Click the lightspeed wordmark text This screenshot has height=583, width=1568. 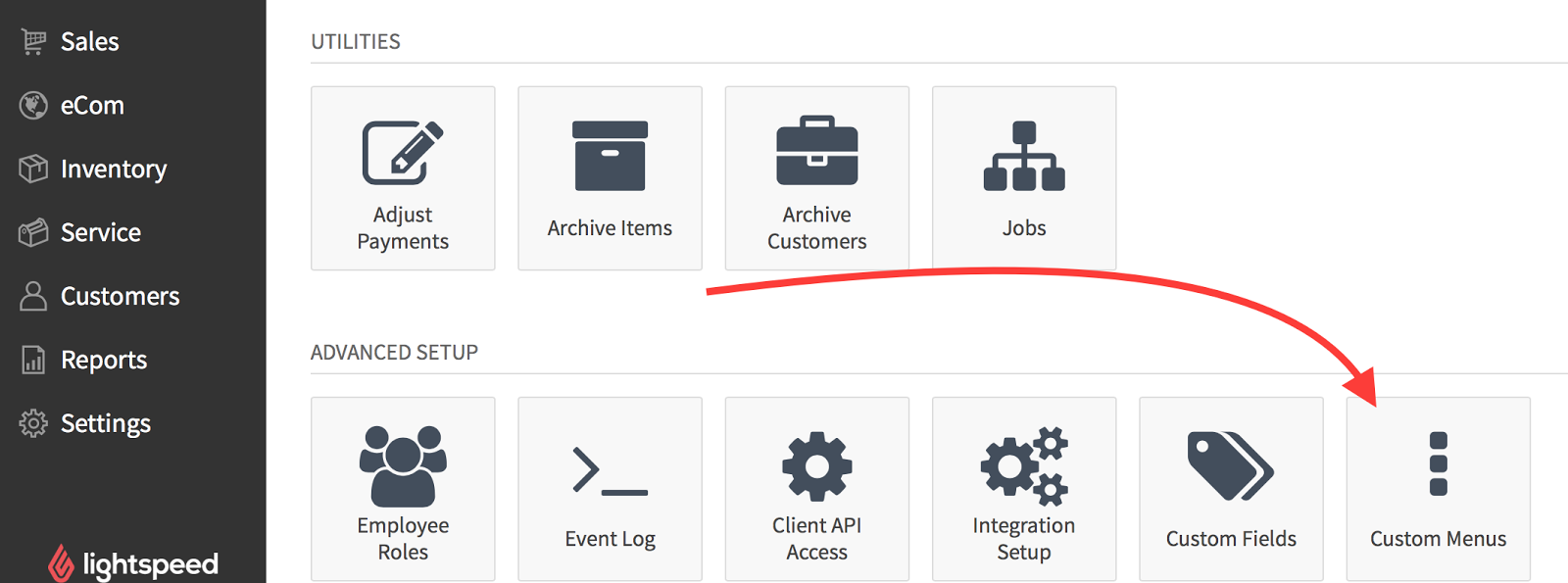pos(150,565)
